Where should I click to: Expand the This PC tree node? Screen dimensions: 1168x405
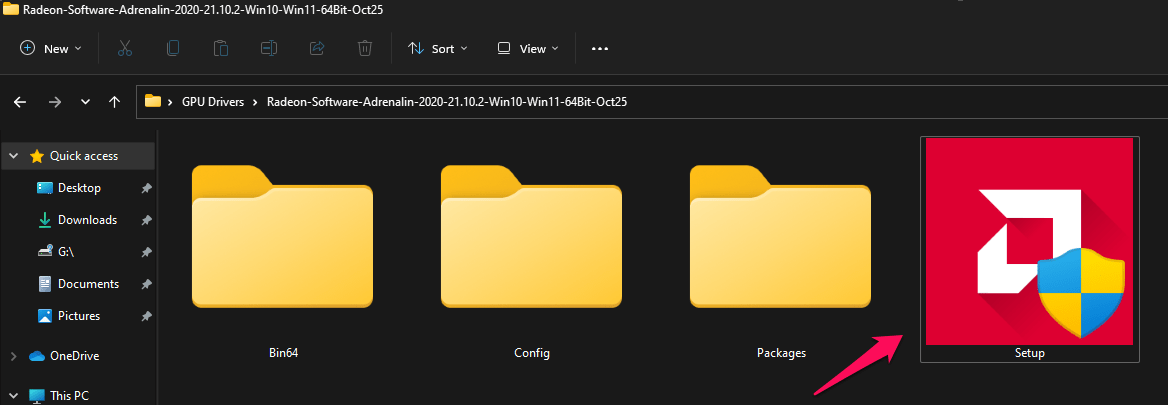click(x=13, y=395)
